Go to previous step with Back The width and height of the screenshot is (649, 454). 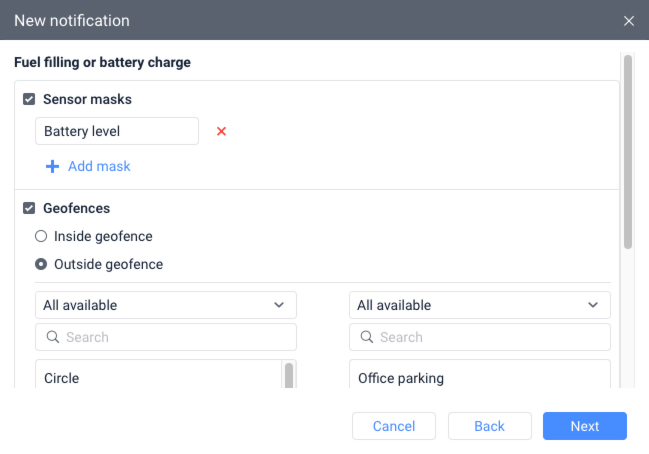pyautogui.click(x=489, y=426)
